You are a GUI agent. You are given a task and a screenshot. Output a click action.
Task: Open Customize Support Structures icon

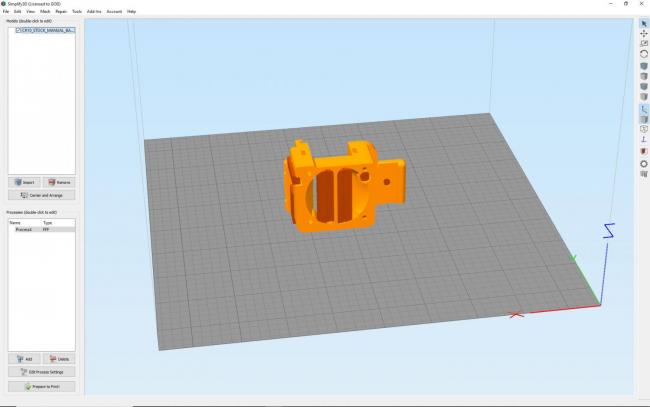[643, 174]
